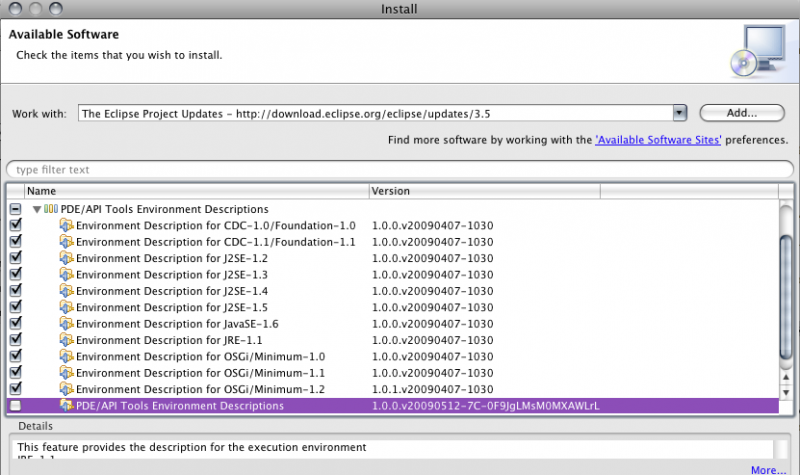Uncheck OSGi/Minimum-1.2 environment description
800x475 pixels.
point(16,388)
